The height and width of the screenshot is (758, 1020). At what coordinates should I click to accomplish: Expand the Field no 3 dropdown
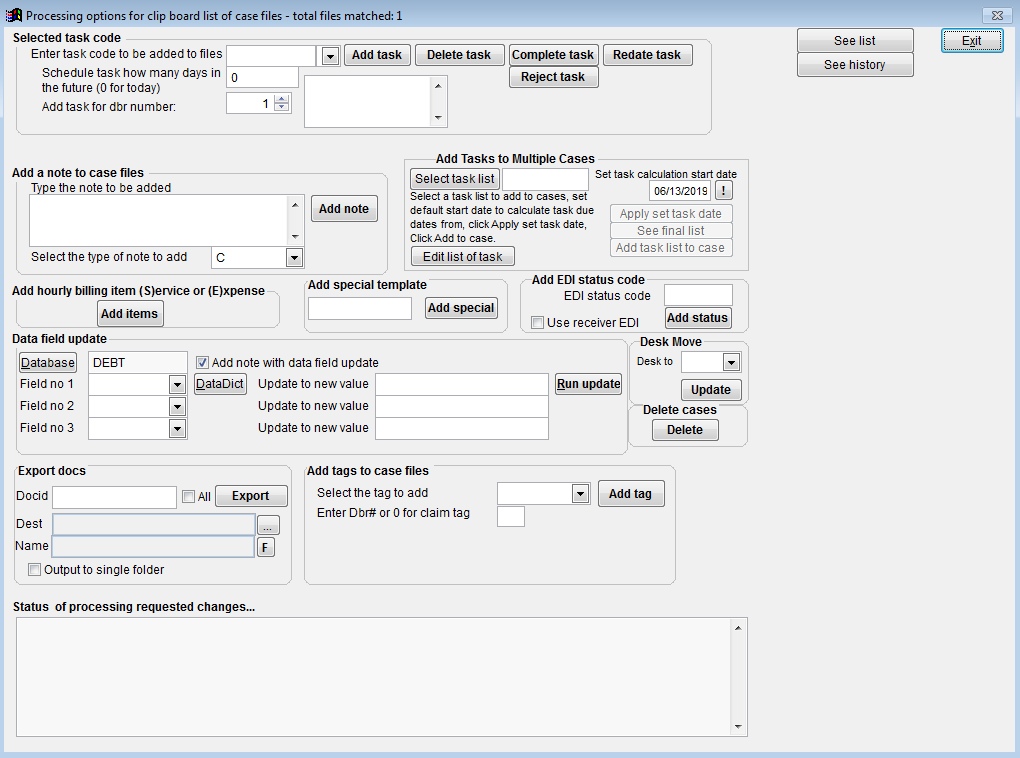177,429
